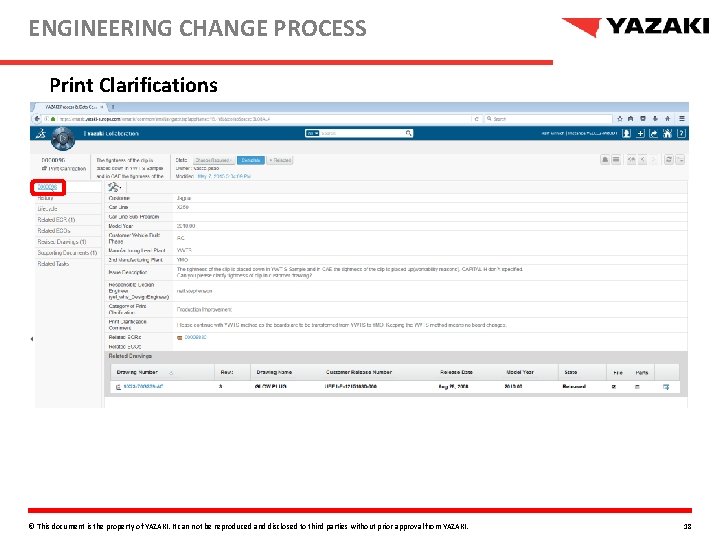Click the browser Search field
The width and height of the screenshot is (720, 540).
tap(549, 118)
